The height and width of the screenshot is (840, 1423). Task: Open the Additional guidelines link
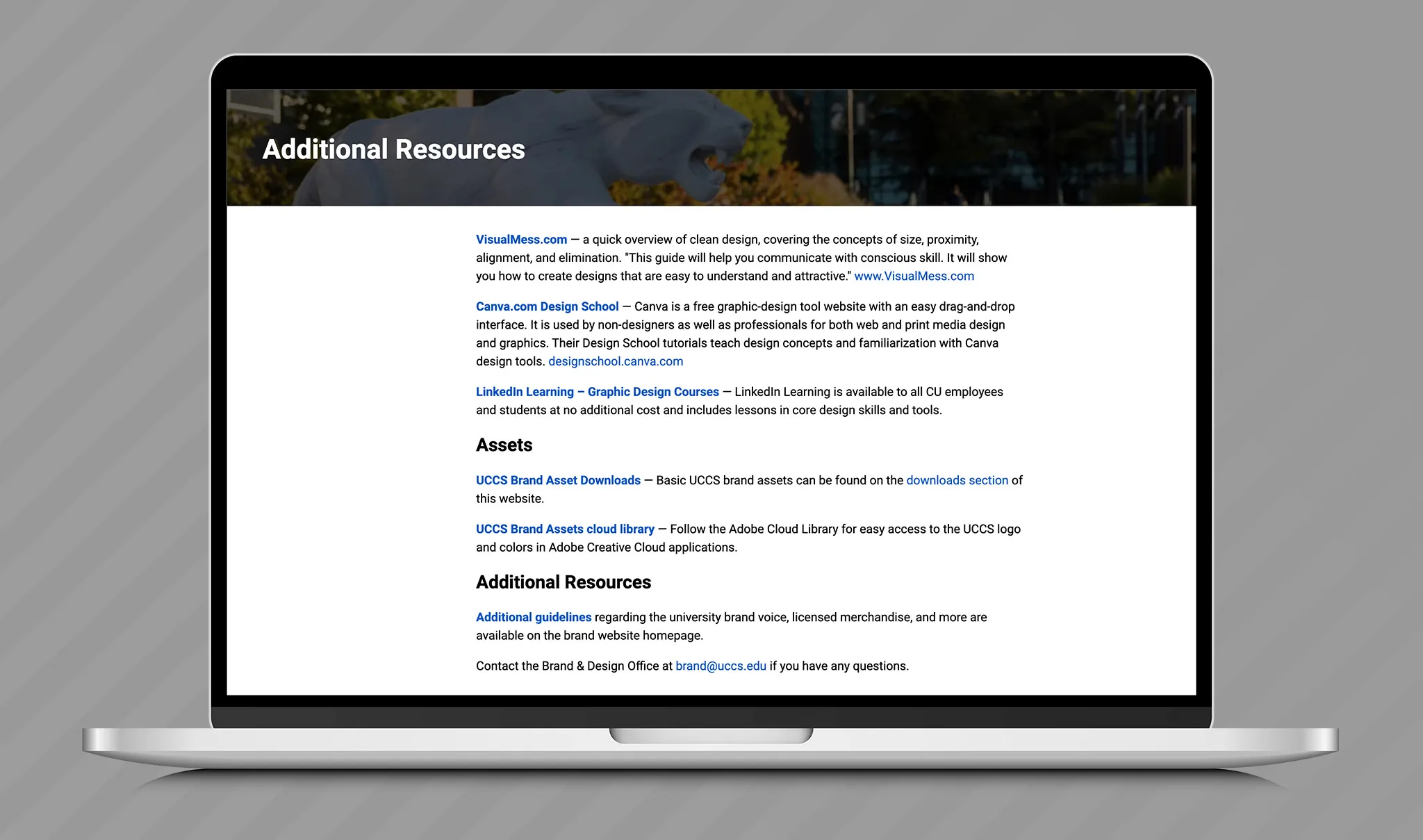534,617
